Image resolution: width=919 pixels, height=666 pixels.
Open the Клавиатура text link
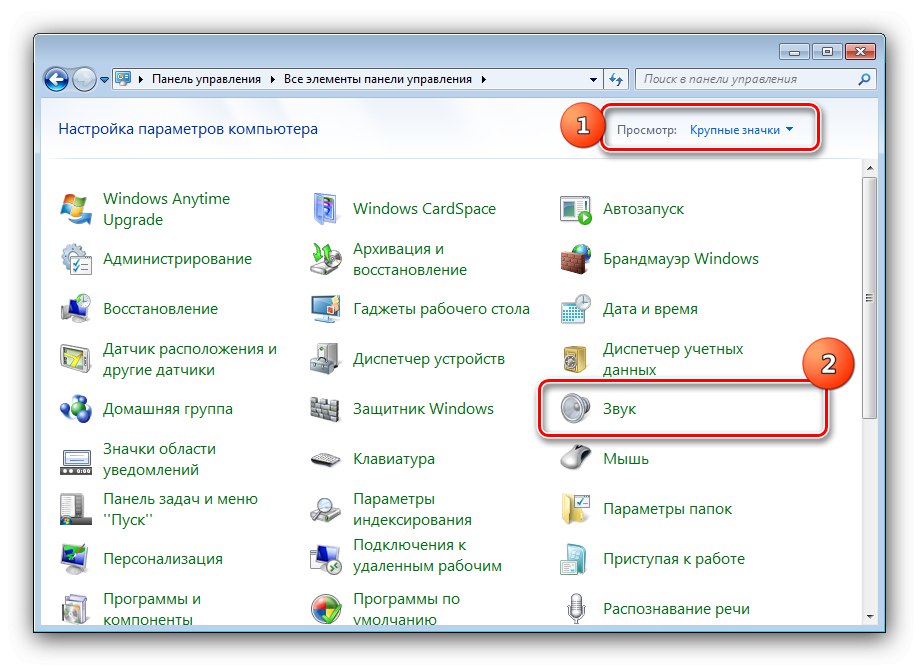(394, 459)
